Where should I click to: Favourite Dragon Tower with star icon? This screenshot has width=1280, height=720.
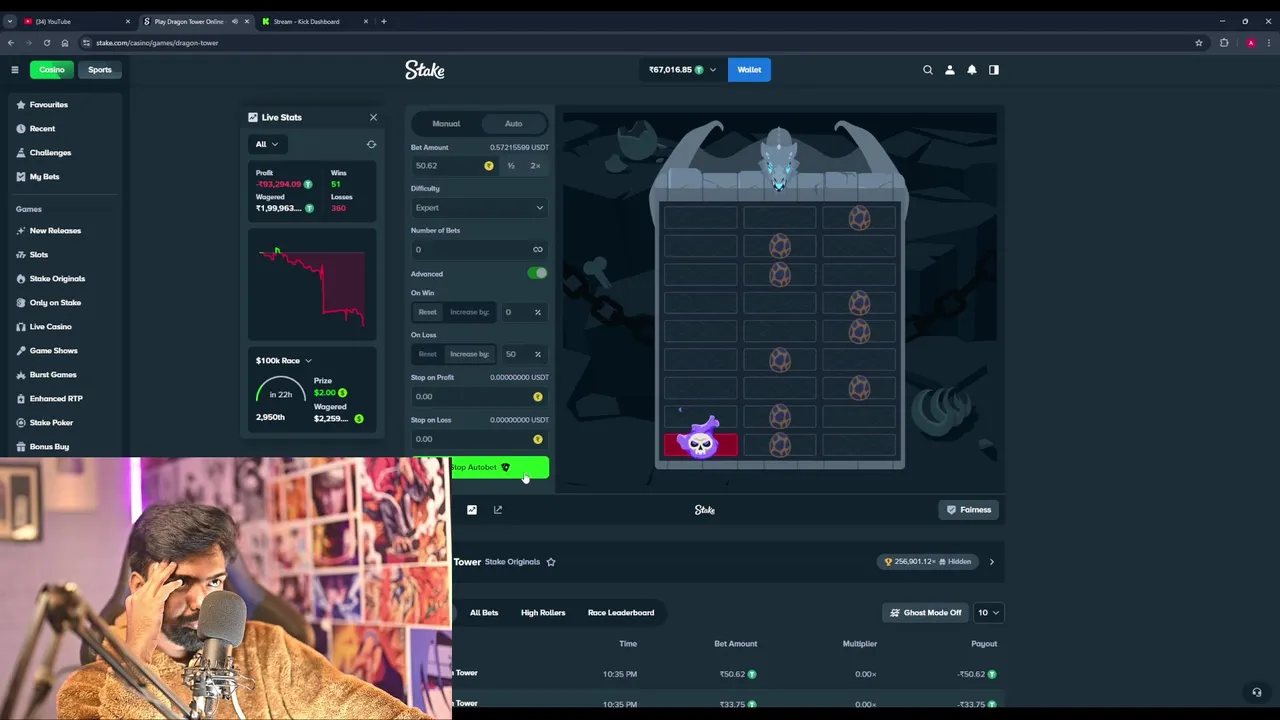pyautogui.click(x=551, y=562)
